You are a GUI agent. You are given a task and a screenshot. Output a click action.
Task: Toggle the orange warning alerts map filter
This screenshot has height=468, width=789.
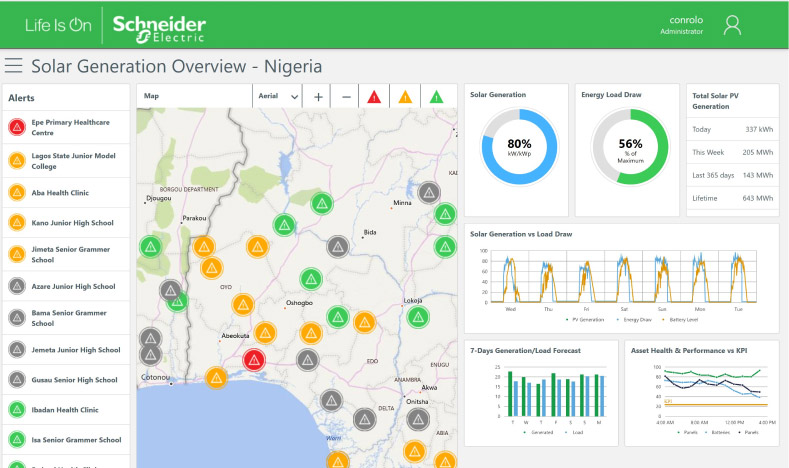point(405,97)
